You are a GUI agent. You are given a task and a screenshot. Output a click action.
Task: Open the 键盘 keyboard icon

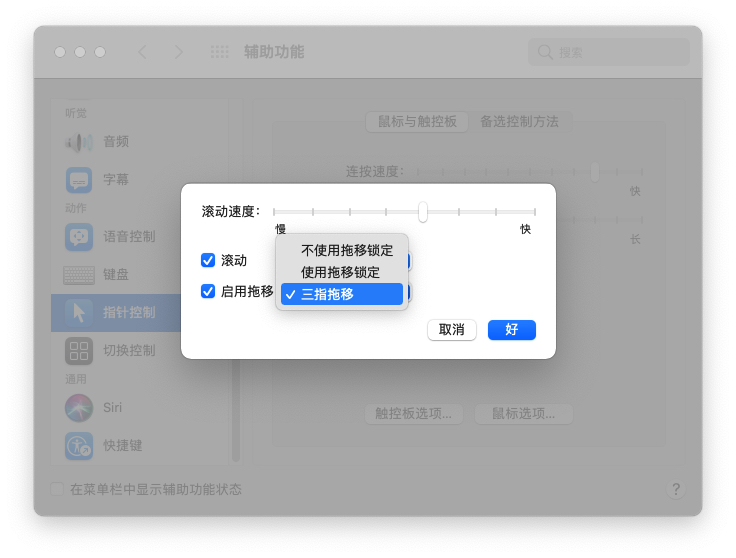[x=78, y=275]
